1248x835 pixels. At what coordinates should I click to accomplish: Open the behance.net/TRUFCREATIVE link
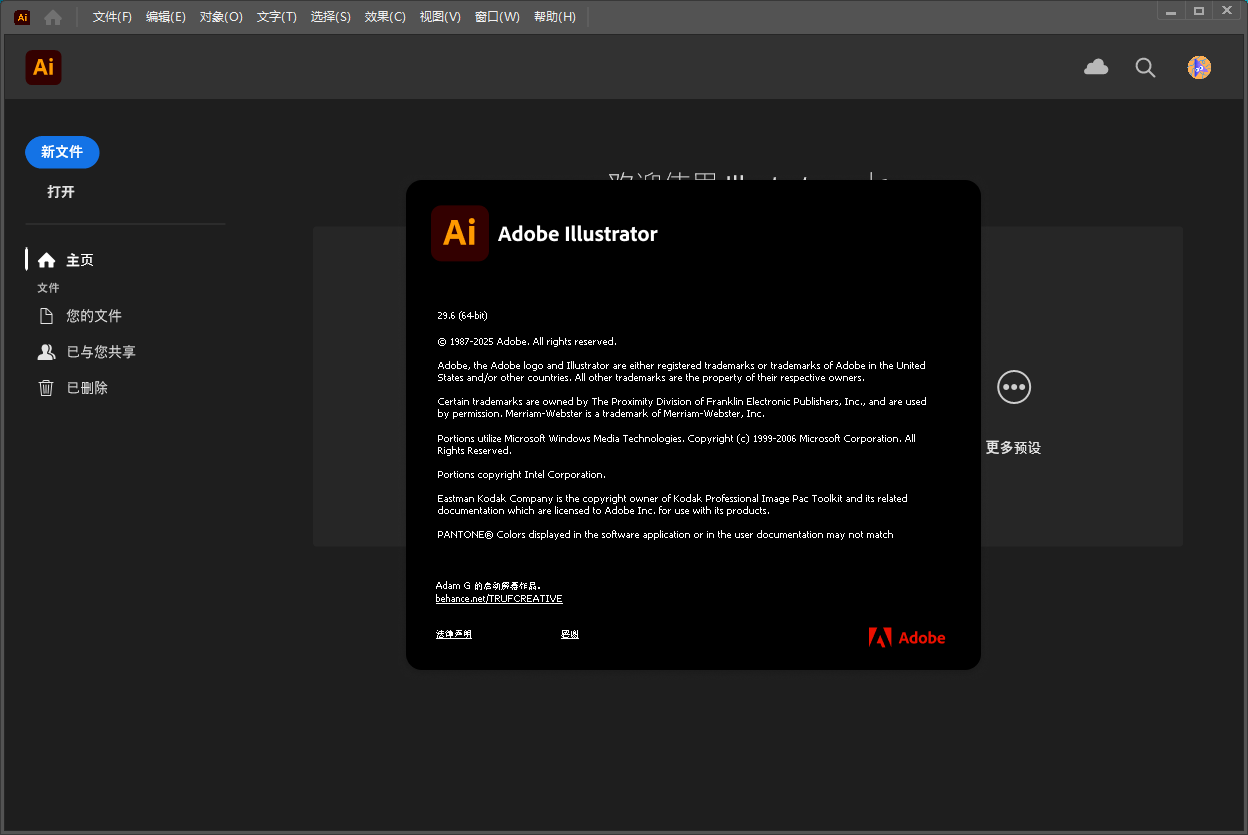click(x=499, y=598)
